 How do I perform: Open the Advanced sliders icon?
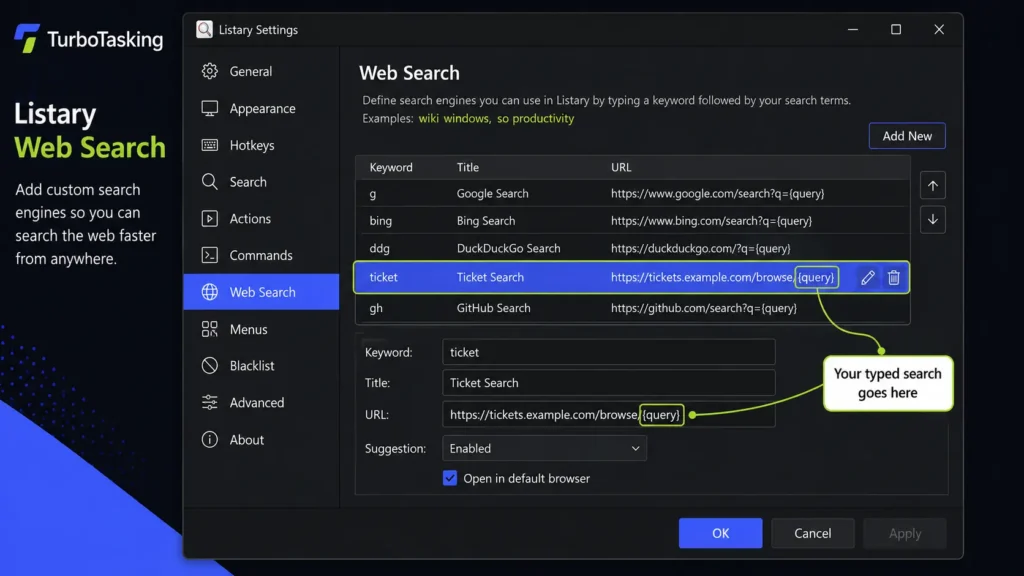[x=210, y=402]
